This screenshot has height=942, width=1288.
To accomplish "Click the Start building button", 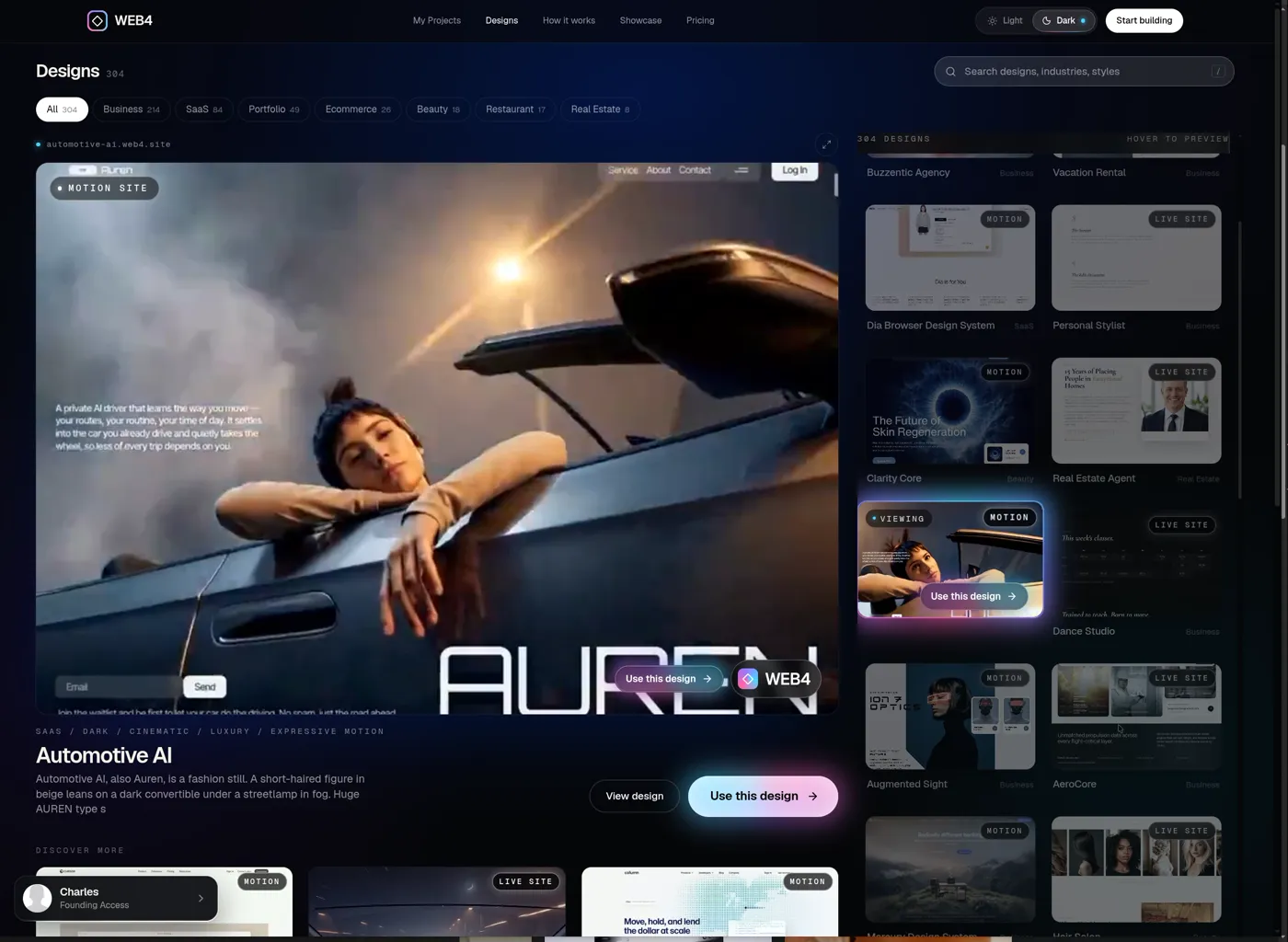I will [1144, 20].
